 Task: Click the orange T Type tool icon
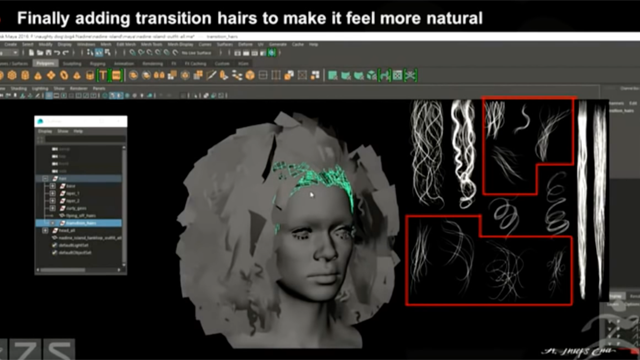pos(103,76)
